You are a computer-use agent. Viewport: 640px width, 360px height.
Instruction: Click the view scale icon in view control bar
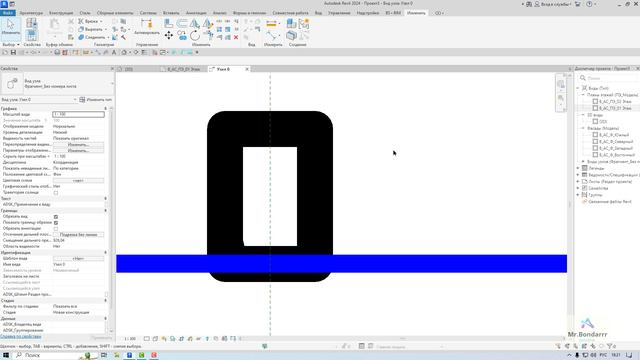pyautogui.click(x=130, y=339)
